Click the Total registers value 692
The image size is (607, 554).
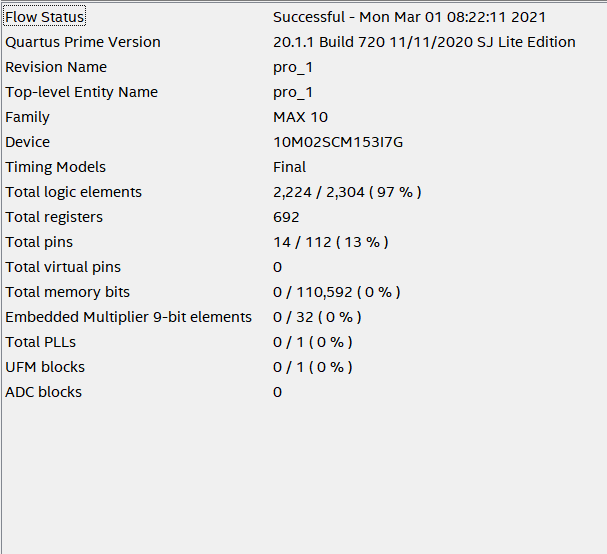click(287, 217)
